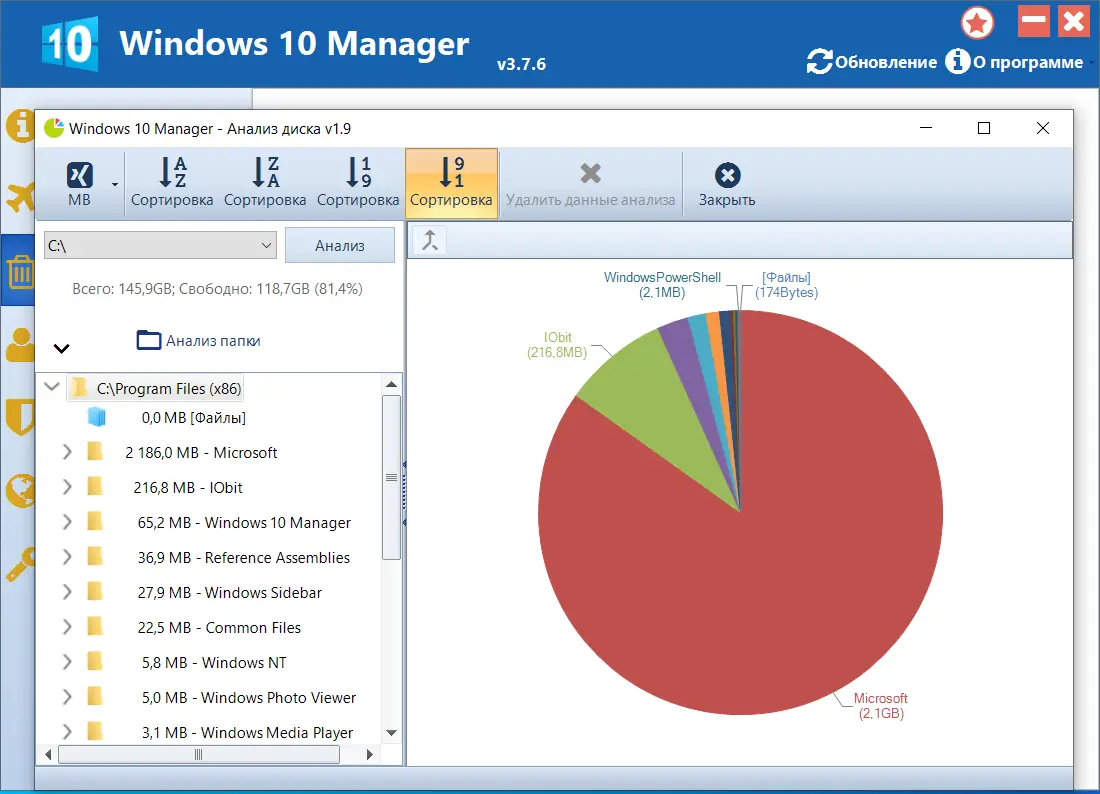Open the C:\ drive combo box
The height and width of the screenshot is (794, 1100).
pos(160,245)
